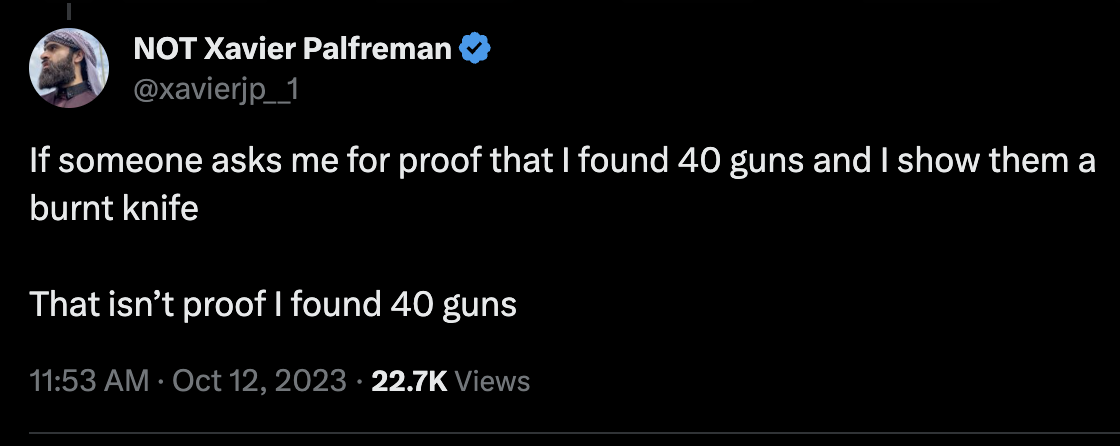The width and height of the screenshot is (1120, 446).
Task: Click the Views label
Action: pyautogui.click(x=492, y=381)
